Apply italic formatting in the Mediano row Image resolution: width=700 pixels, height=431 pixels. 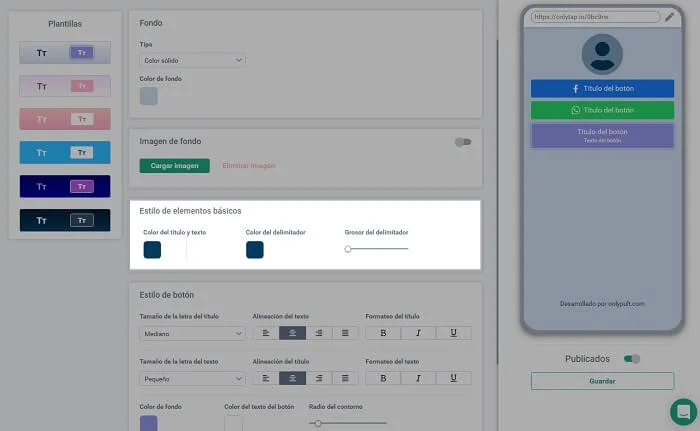pos(418,333)
